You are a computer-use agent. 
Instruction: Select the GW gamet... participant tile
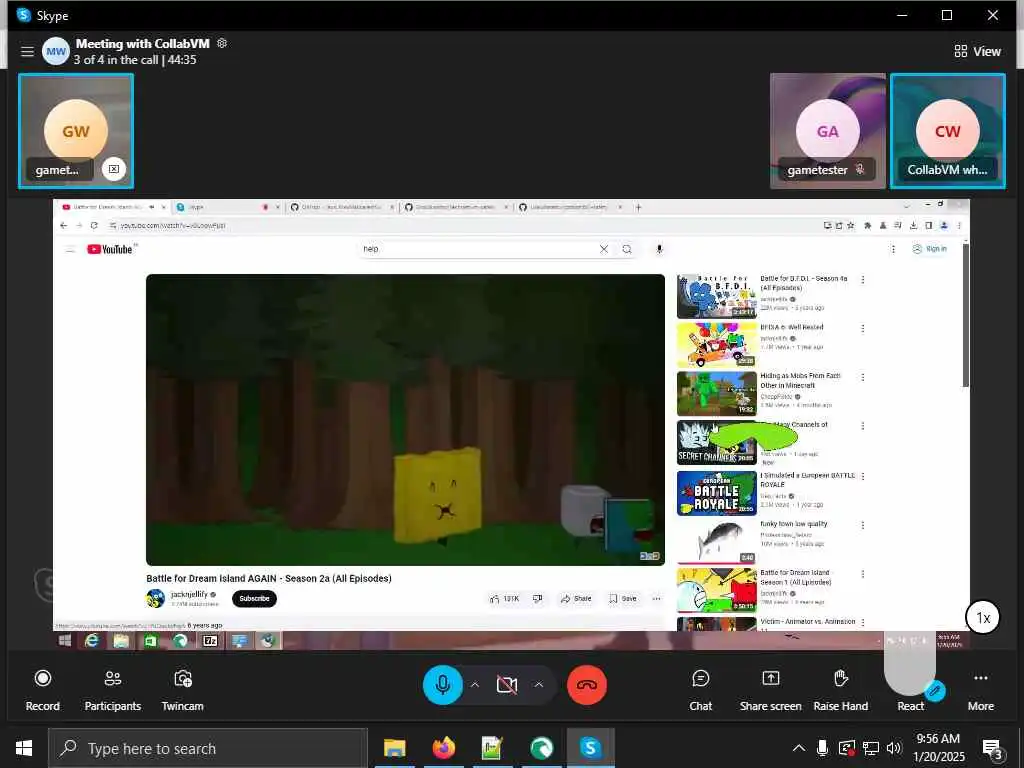tap(76, 131)
